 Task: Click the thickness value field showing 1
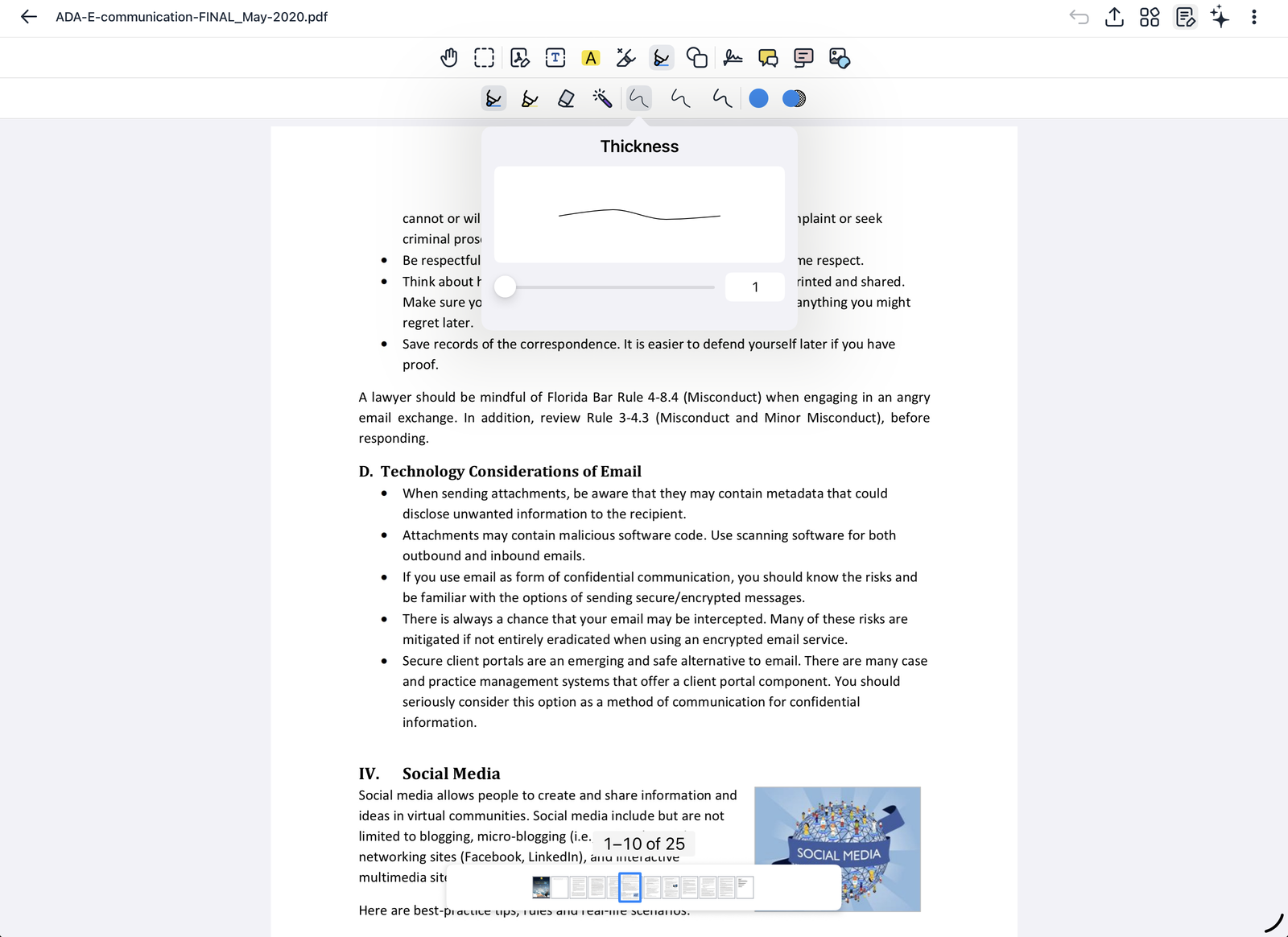click(x=755, y=287)
